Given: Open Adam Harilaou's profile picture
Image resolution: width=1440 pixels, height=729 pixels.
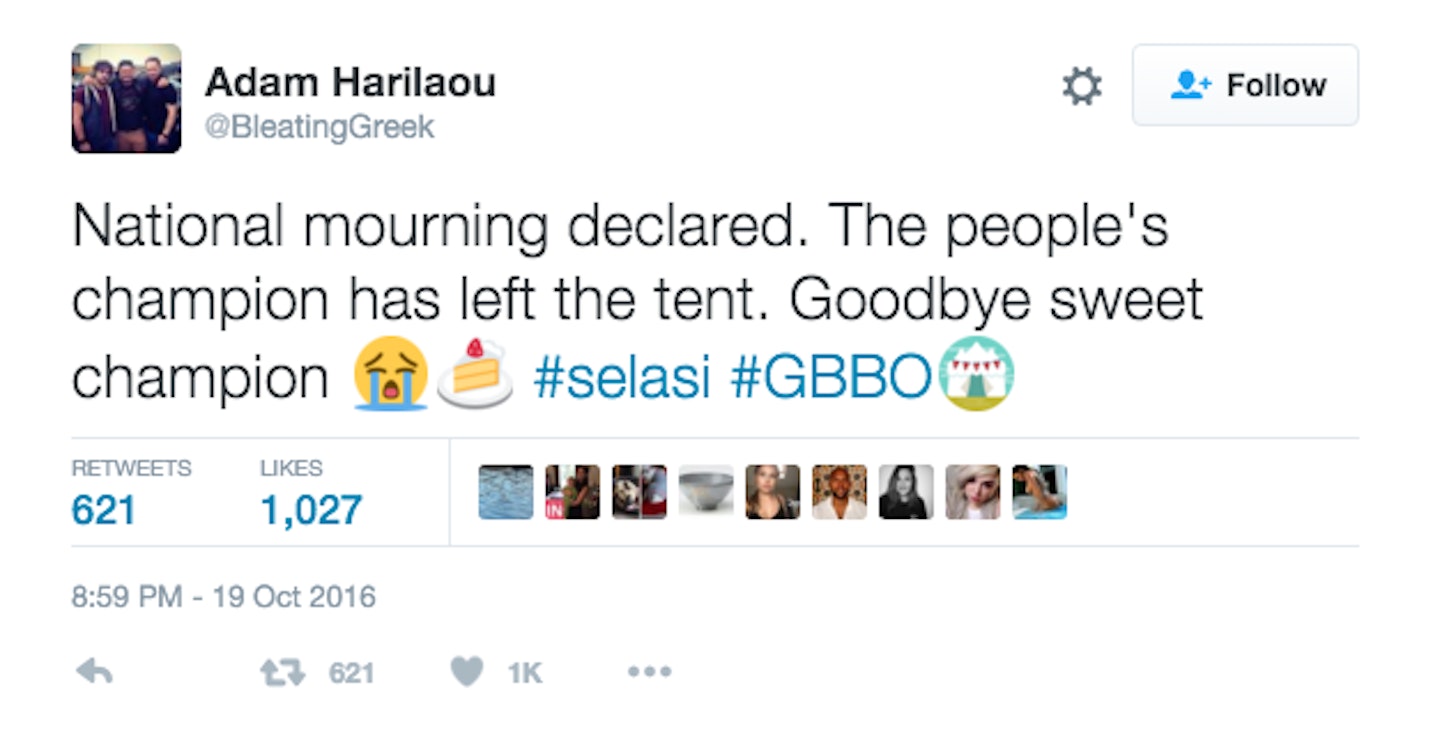Looking at the screenshot, I should coord(126,98).
